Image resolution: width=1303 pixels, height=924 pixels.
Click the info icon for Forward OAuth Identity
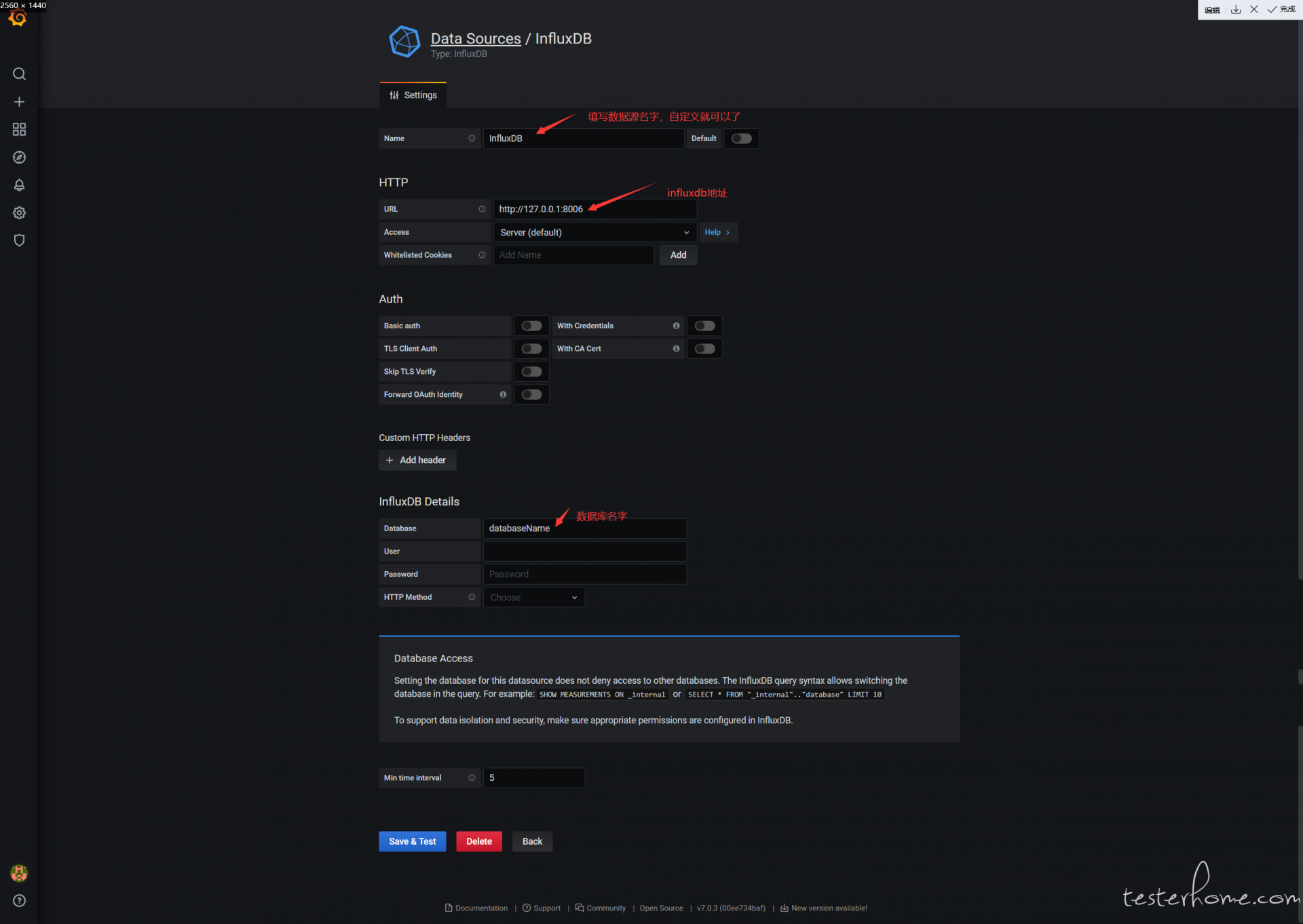[503, 394]
